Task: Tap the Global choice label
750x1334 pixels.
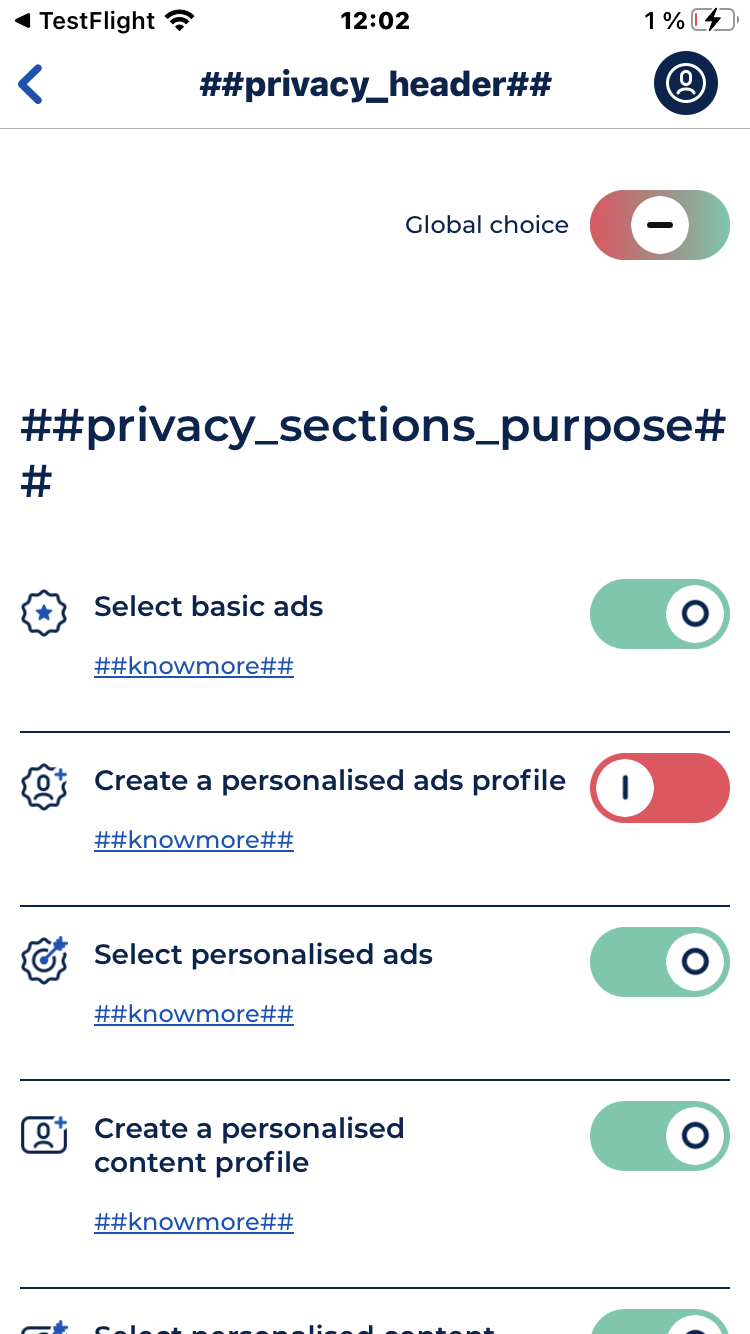Action: (486, 225)
